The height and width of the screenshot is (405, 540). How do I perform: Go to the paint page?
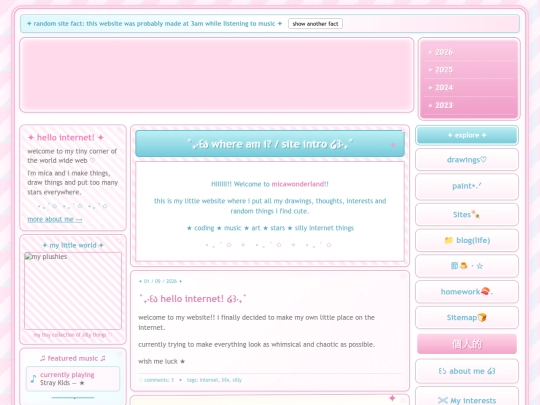point(467,186)
